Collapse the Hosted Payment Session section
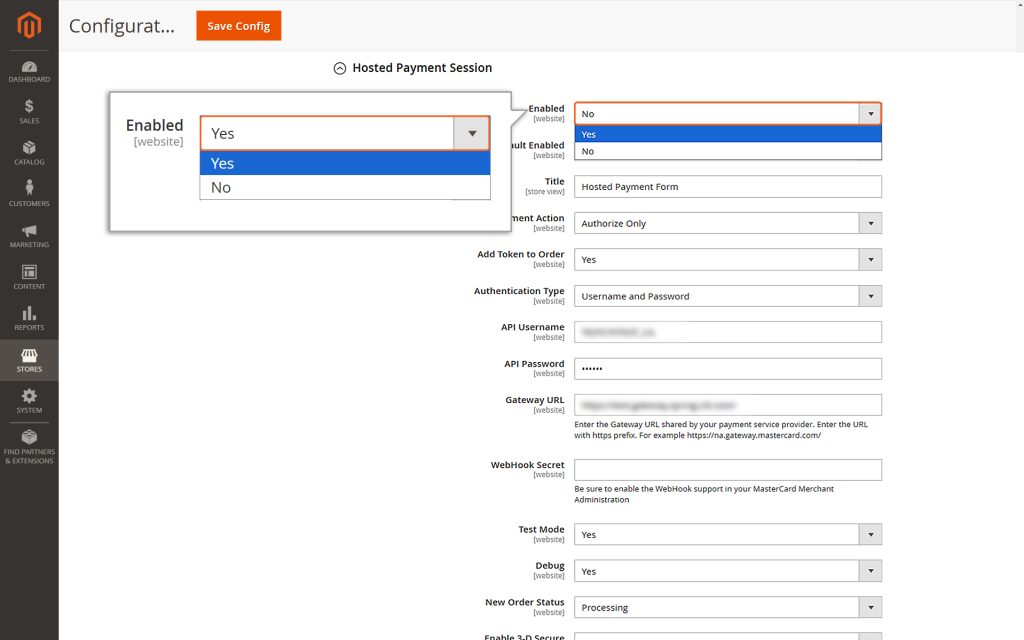 pos(339,67)
